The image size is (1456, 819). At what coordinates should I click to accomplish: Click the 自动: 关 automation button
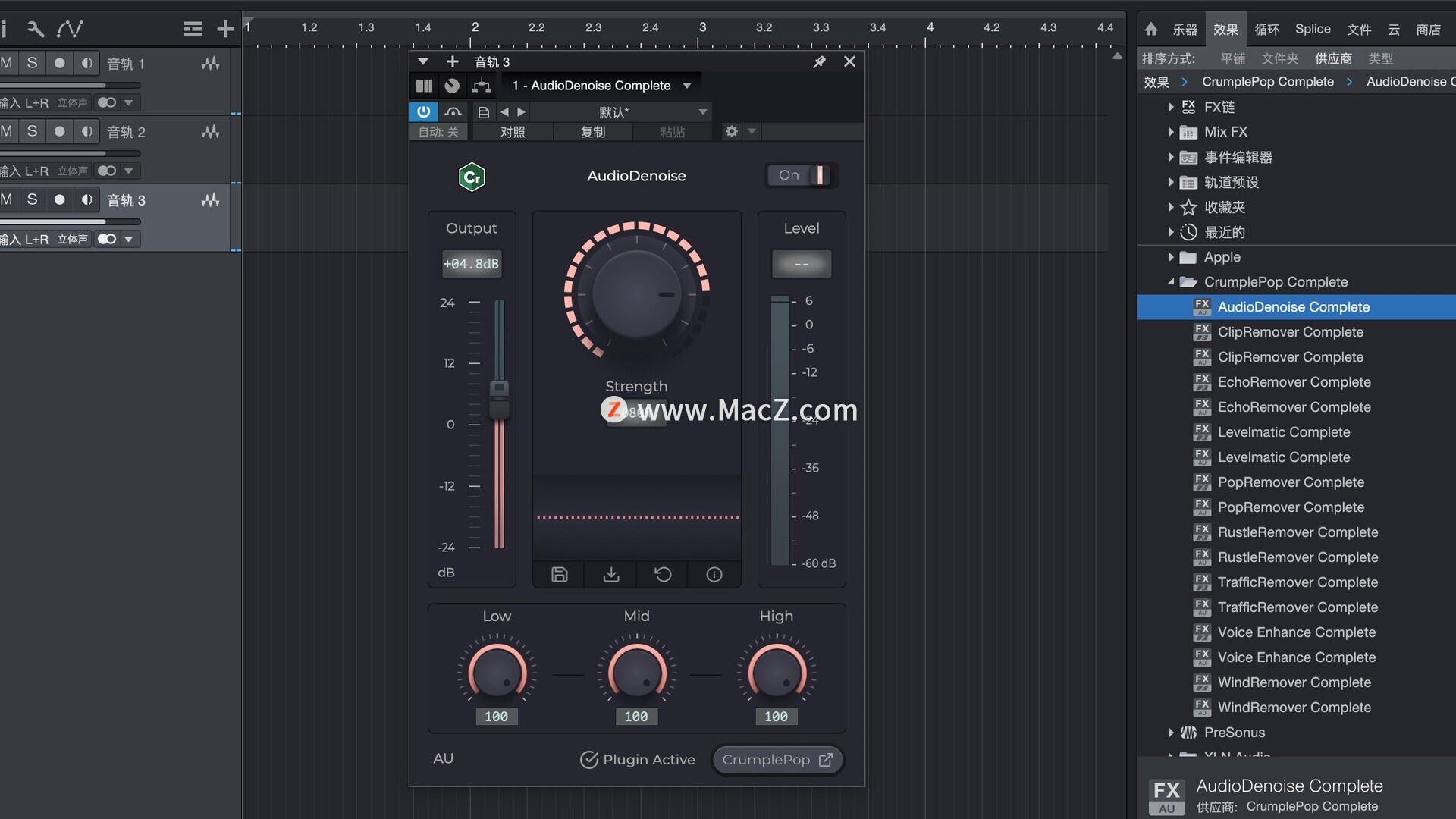click(x=439, y=132)
